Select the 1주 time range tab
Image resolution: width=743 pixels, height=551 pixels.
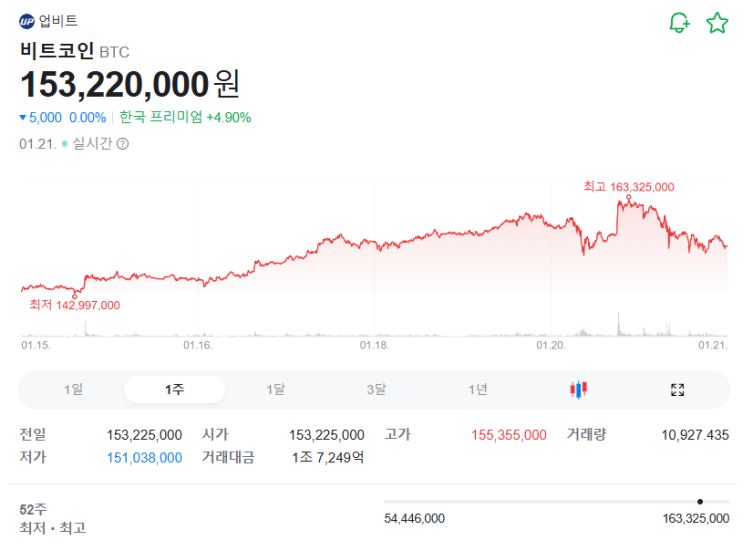click(174, 390)
